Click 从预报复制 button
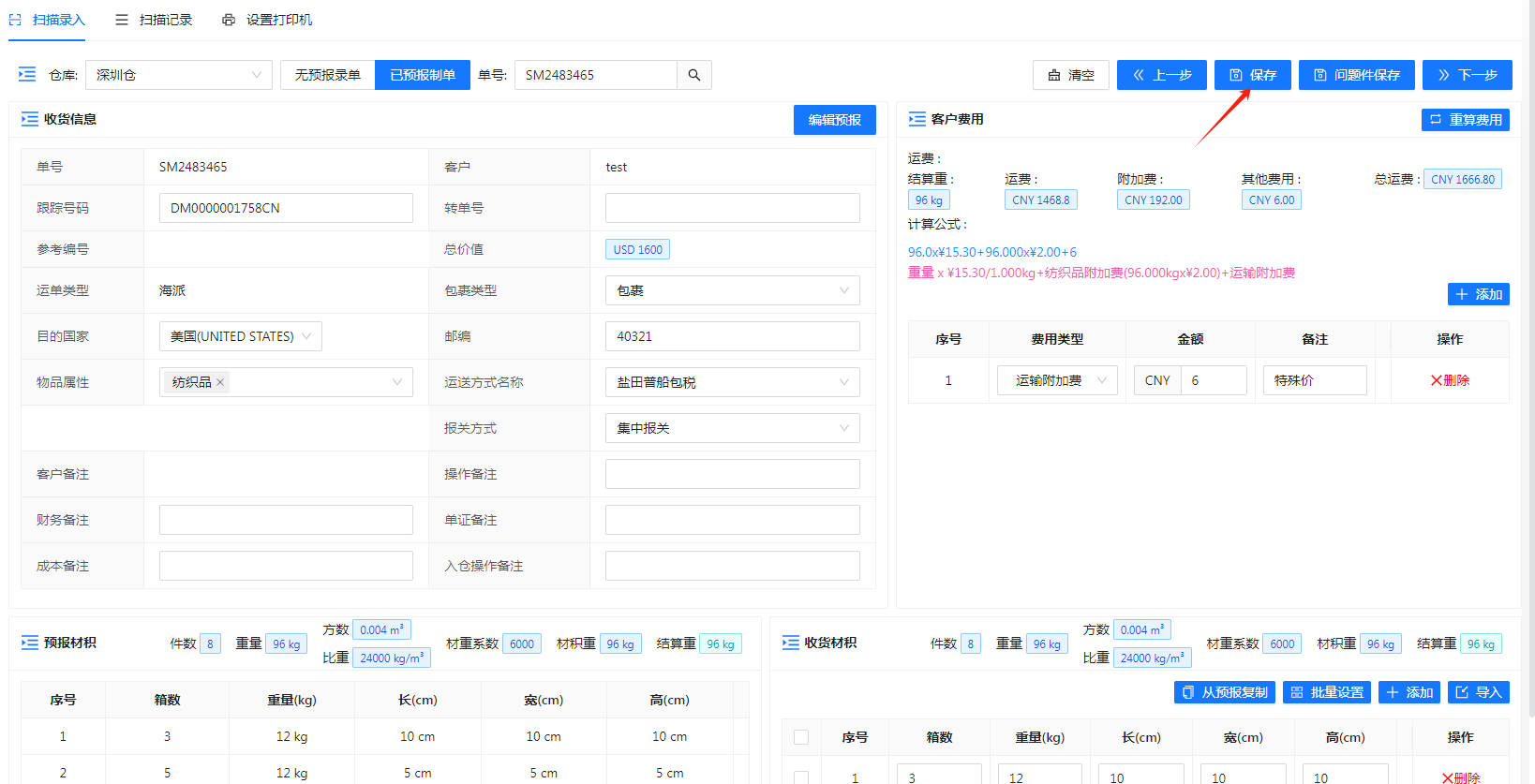Viewport: 1535px width, 784px height. [x=1224, y=692]
